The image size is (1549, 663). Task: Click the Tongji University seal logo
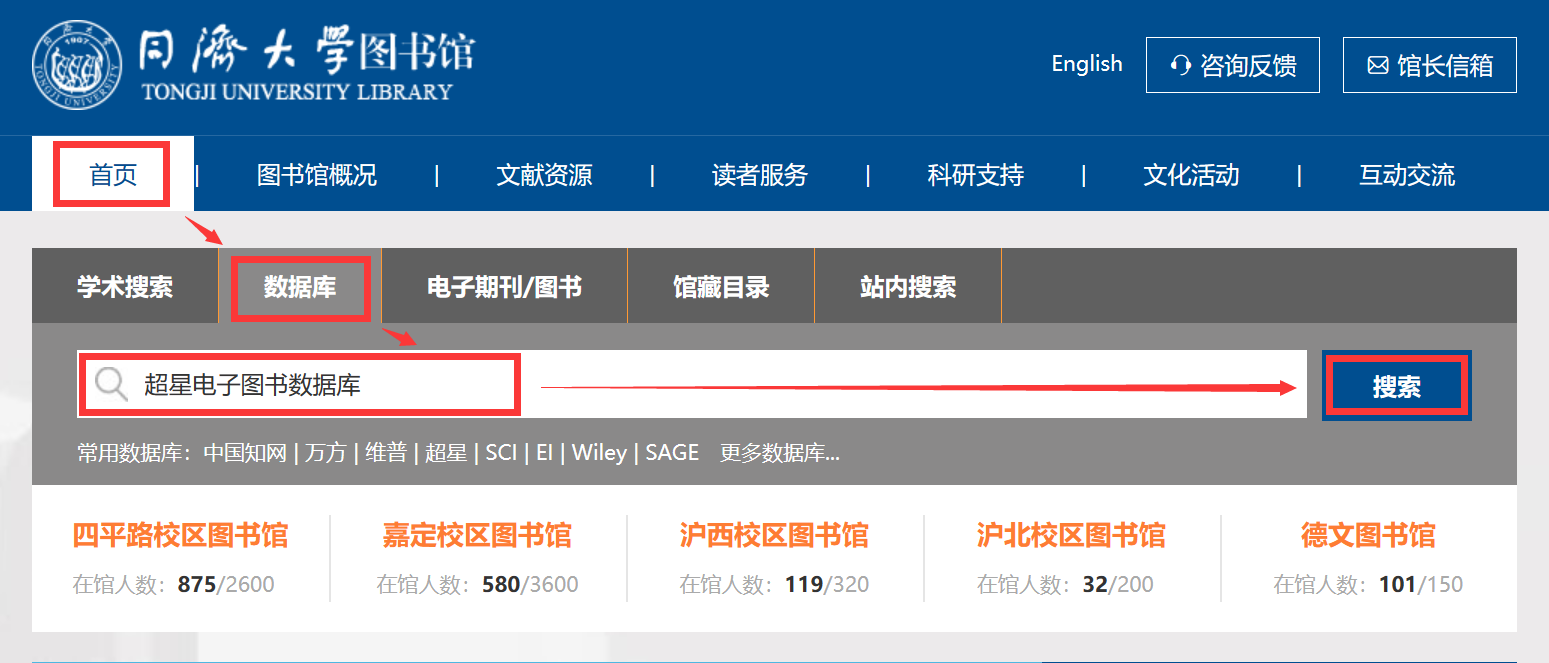[77, 67]
